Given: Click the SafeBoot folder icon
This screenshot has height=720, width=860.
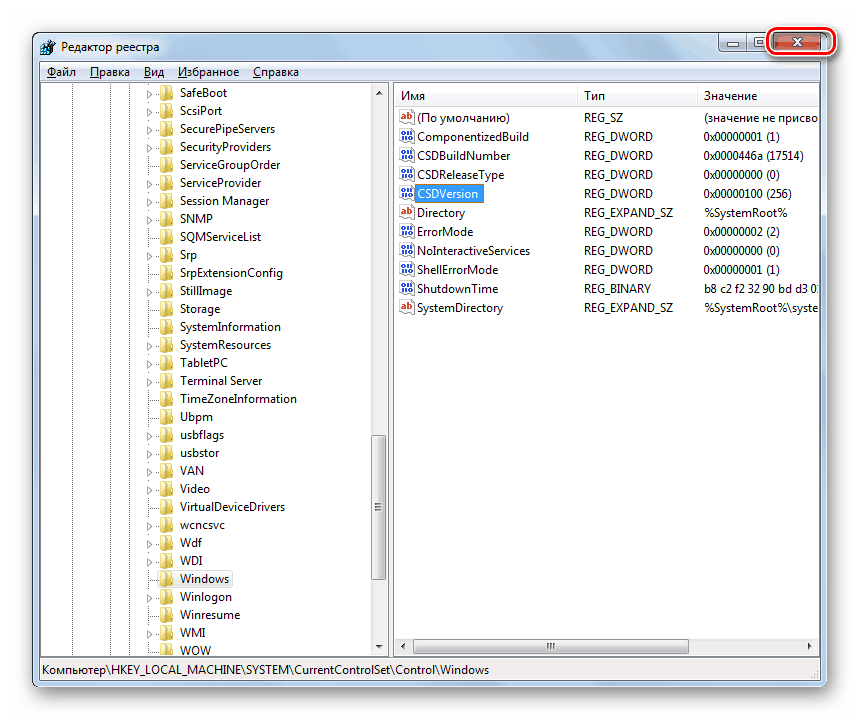Looking at the screenshot, I should pyautogui.click(x=167, y=93).
